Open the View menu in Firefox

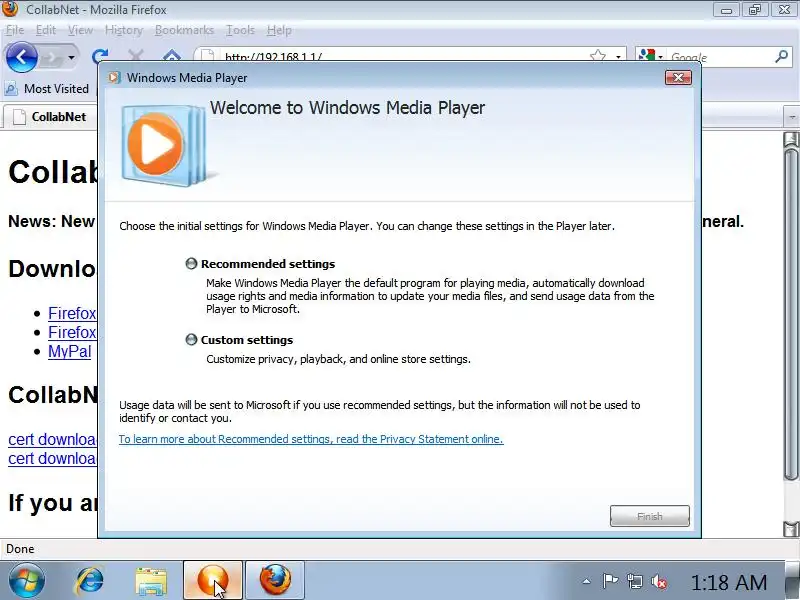(x=80, y=30)
